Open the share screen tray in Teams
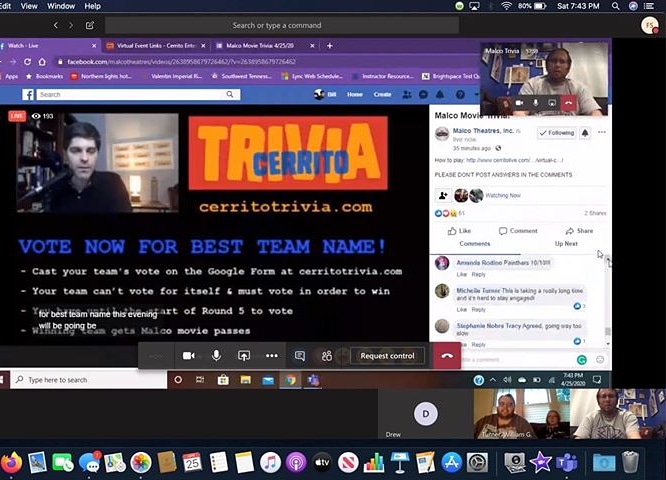This screenshot has width=666, height=480. 244,356
